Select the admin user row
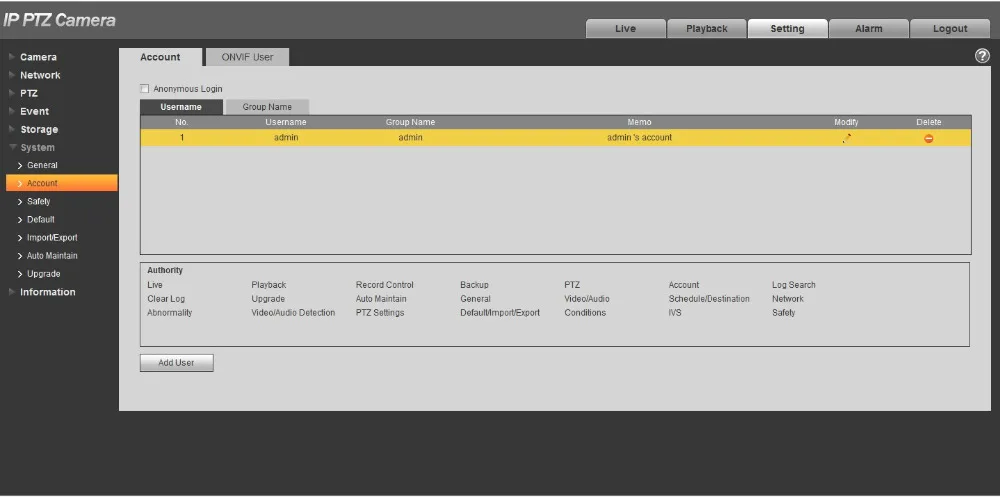Screen dimensions: 1000x497 point(555,138)
